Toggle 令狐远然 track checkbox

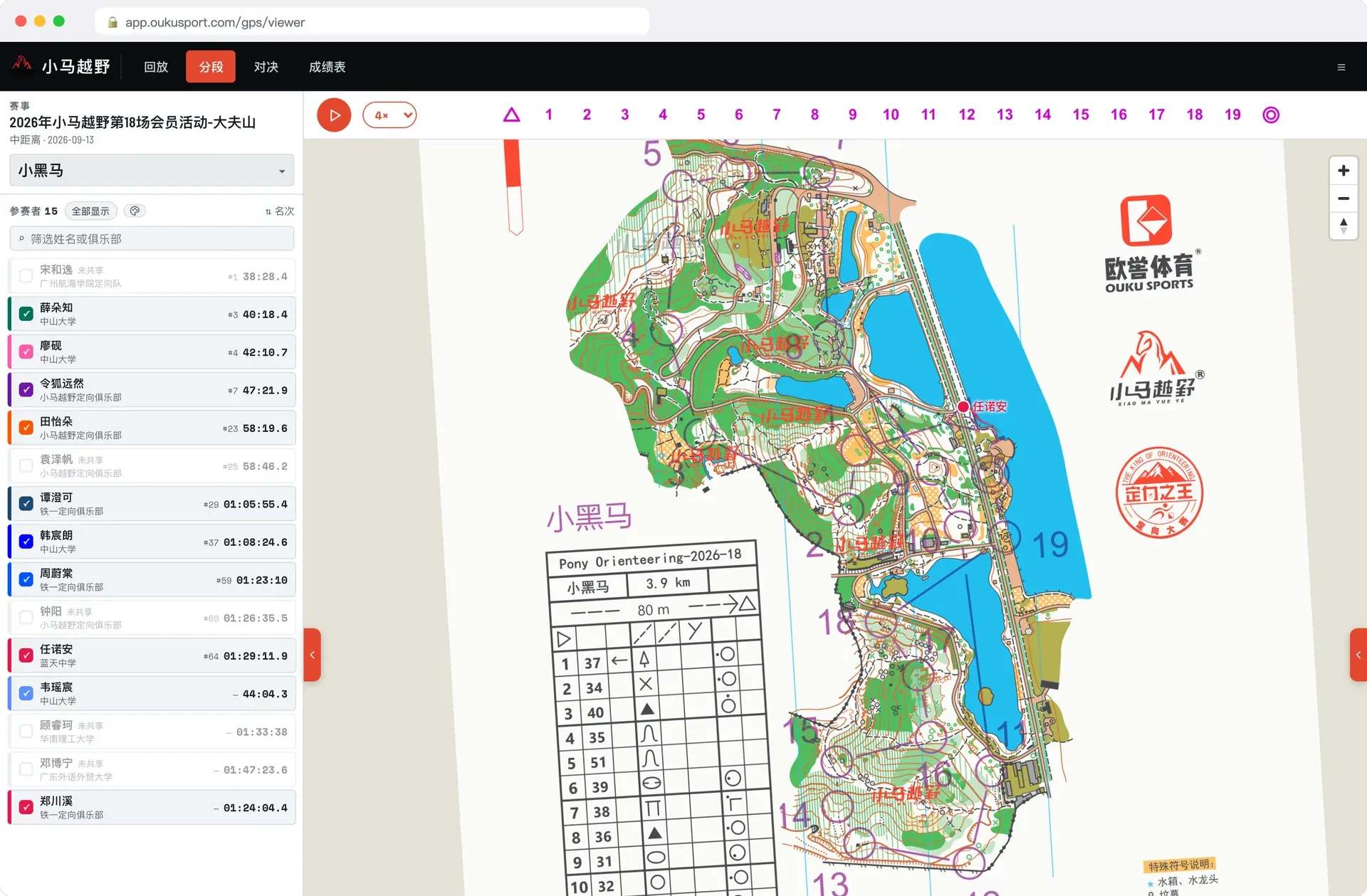pos(26,390)
